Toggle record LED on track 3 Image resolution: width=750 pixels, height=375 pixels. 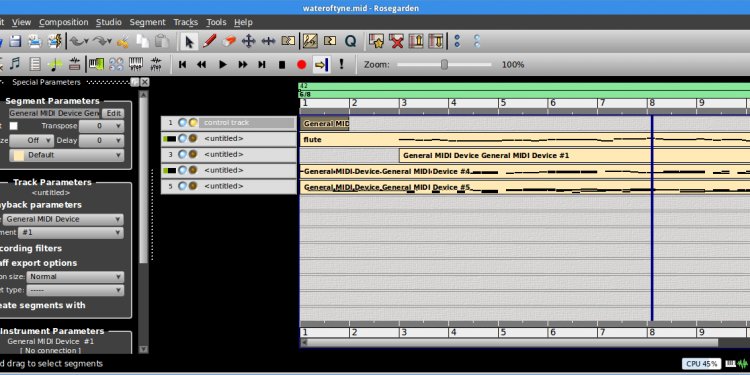193,154
